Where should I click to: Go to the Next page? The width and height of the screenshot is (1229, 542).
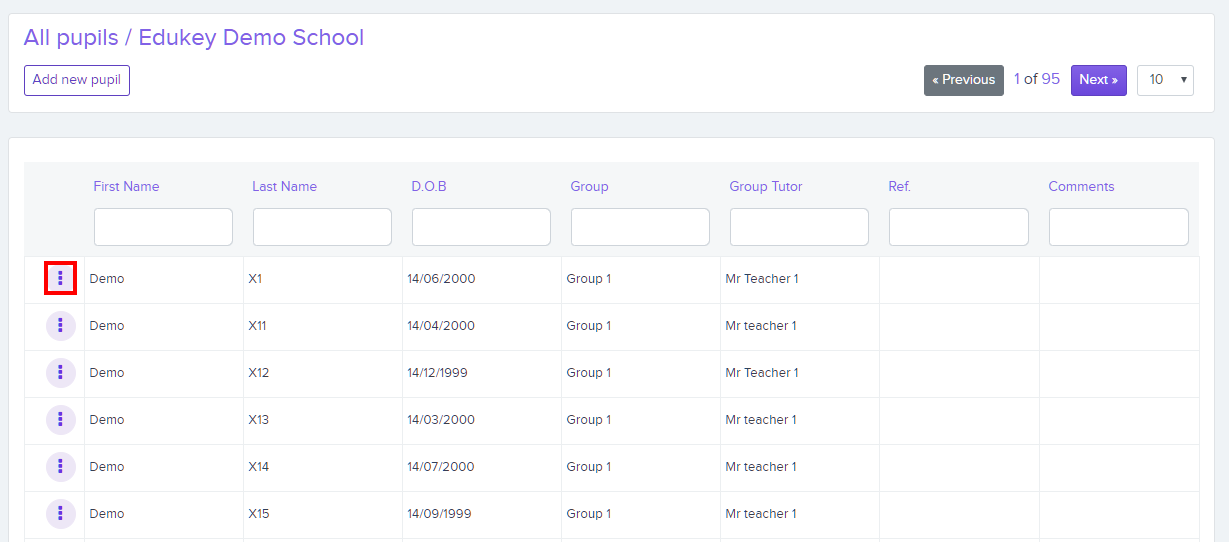(x=1099, y=80)
